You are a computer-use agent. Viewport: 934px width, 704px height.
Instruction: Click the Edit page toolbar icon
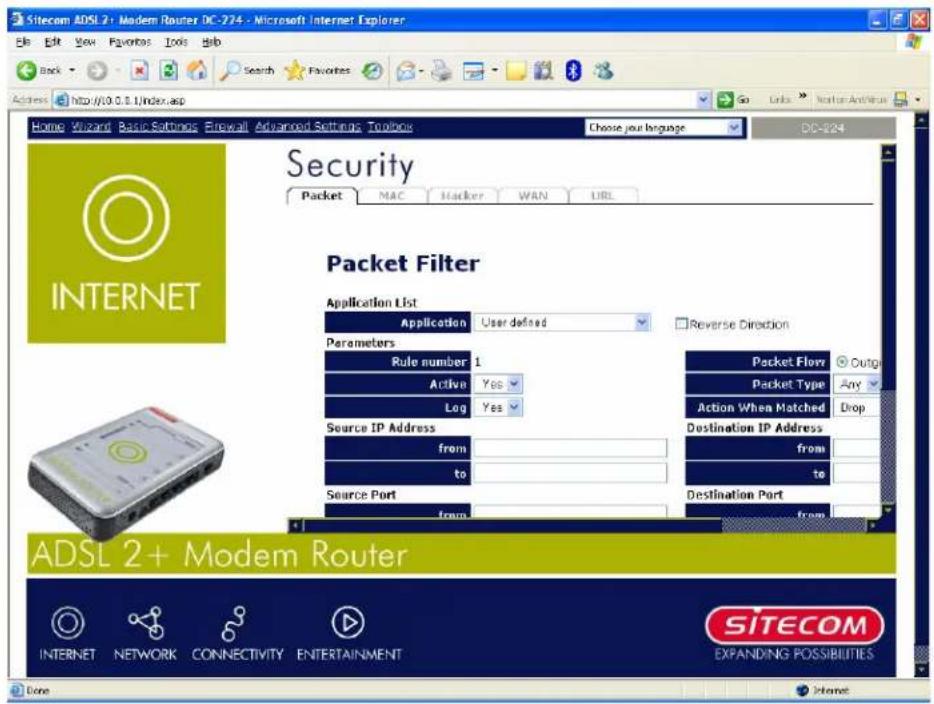tap(474, 71)
